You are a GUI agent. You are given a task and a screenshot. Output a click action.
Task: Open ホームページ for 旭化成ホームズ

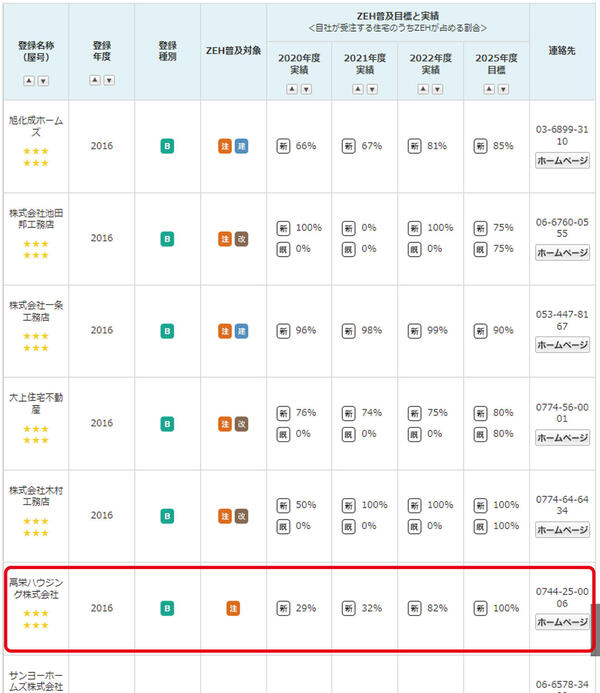point(562,160)
